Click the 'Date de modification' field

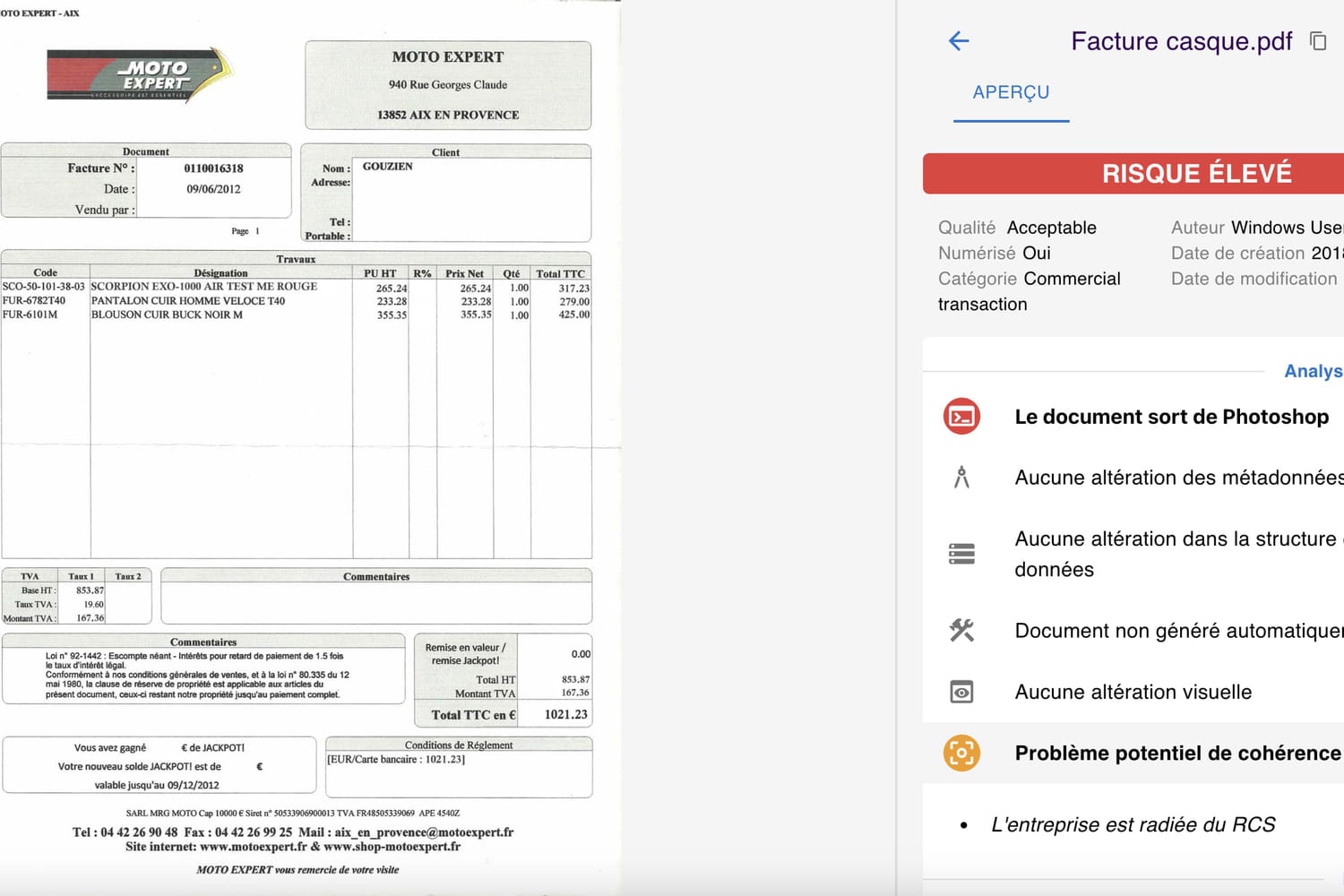pos(1254,279)
